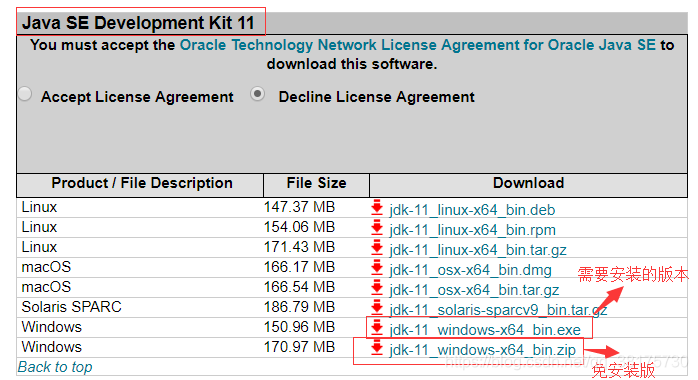The image size is (698, 380).
Task: Click the 147.37 MB file size cell
Action: (299, 207)
